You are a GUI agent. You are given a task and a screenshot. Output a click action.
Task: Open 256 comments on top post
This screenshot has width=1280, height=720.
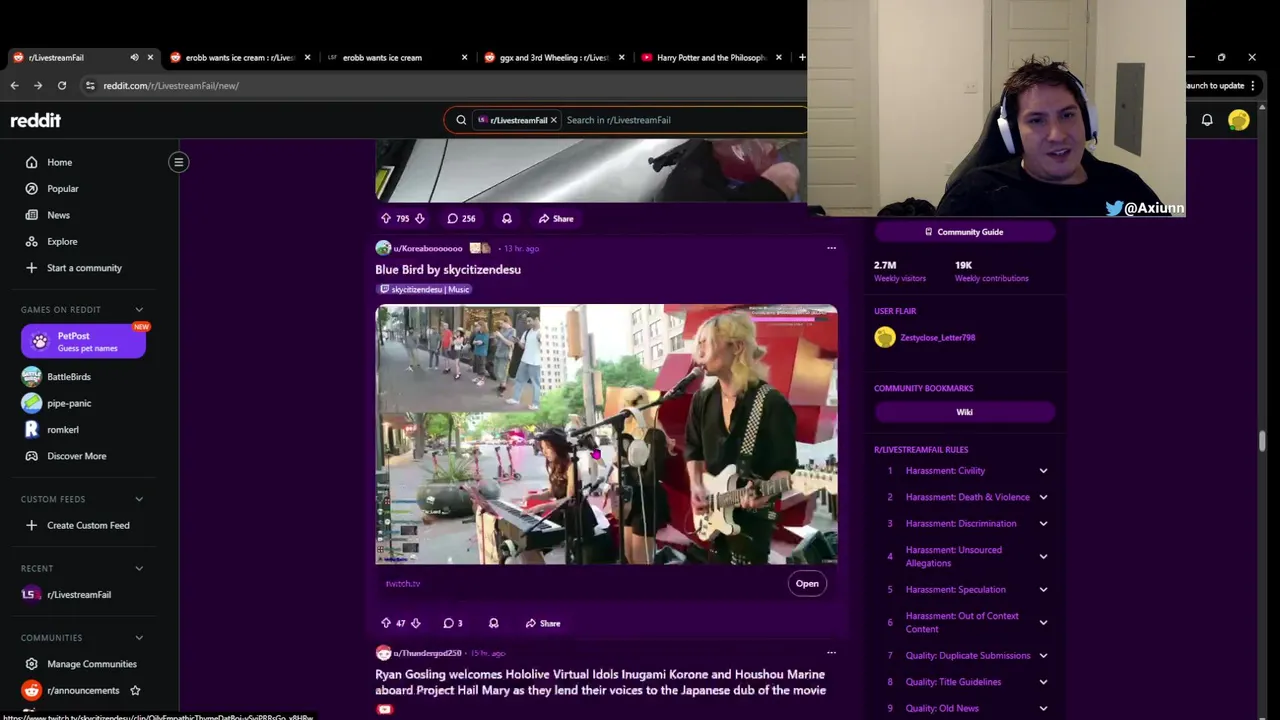coord(462,218)
